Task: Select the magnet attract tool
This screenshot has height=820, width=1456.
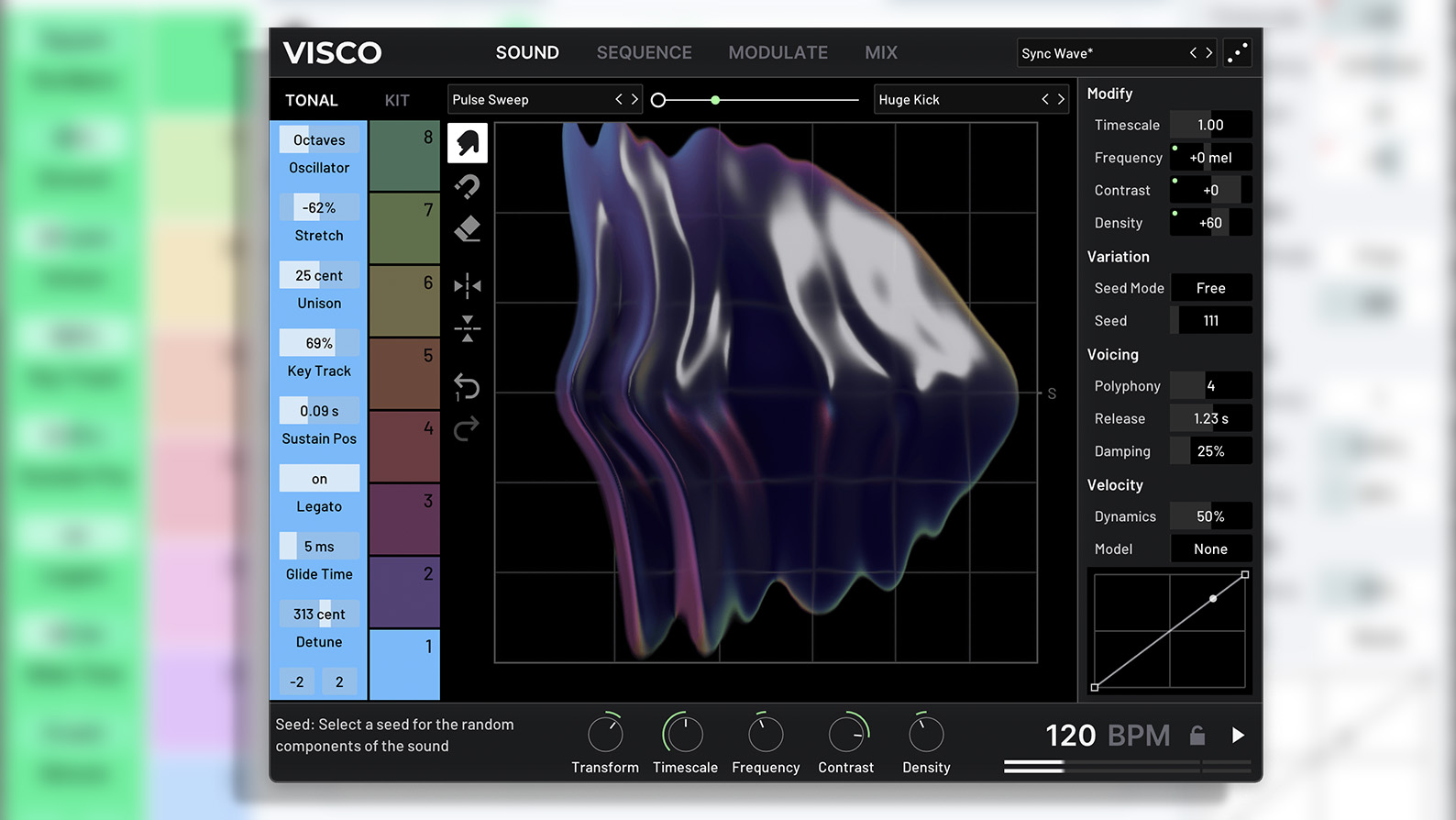Action: pos(468,187)
